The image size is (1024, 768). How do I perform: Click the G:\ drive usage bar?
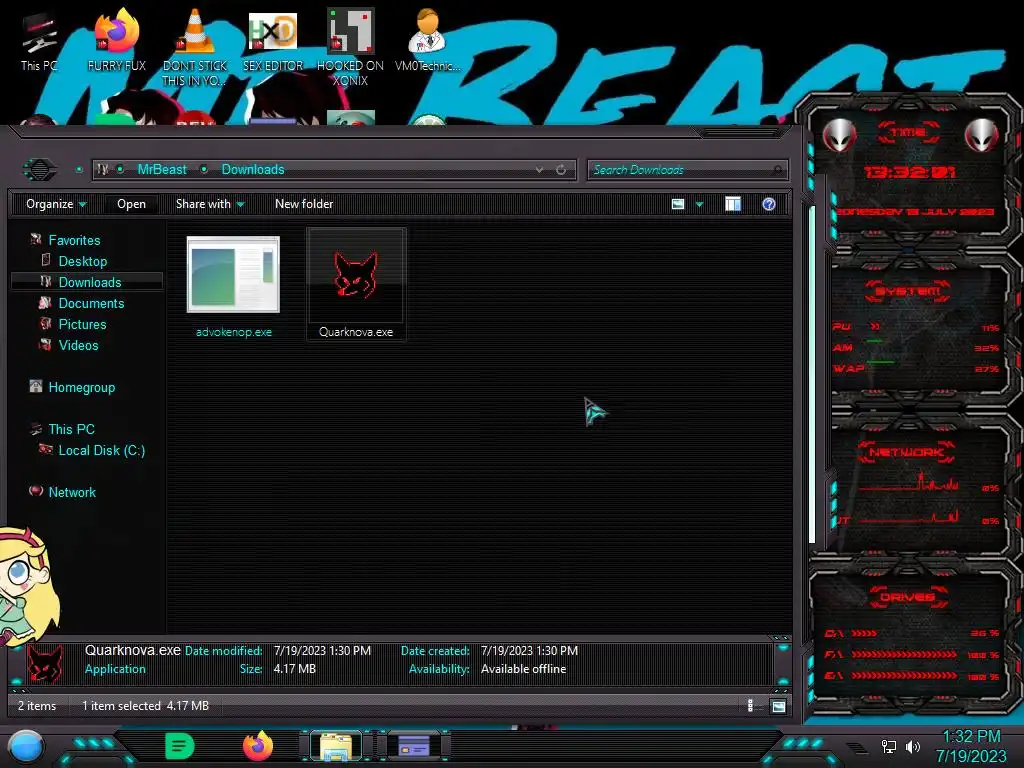click(x=904, y=675)
